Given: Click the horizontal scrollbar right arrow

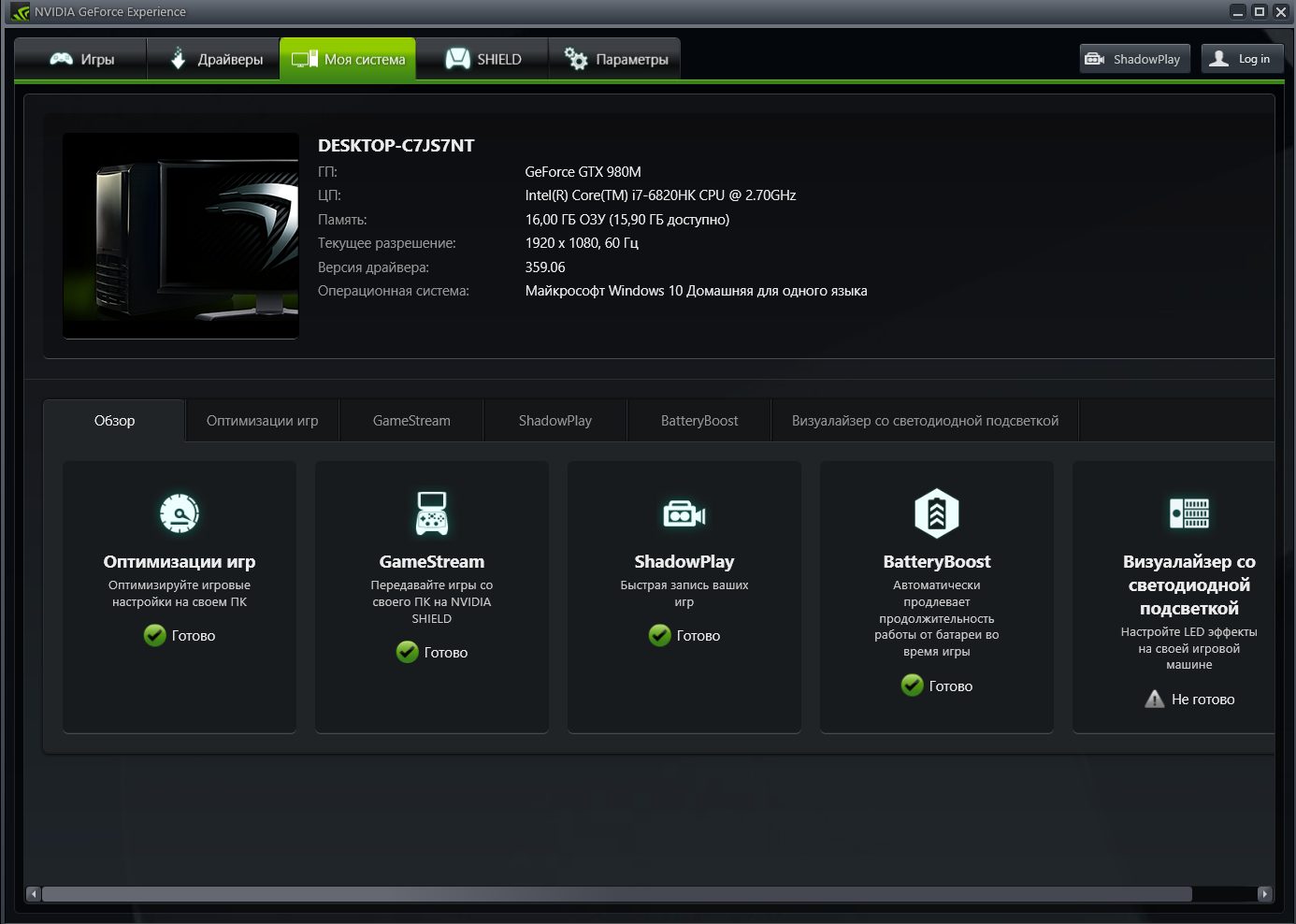Looking at the screenshot, I should click(1264, 894).
